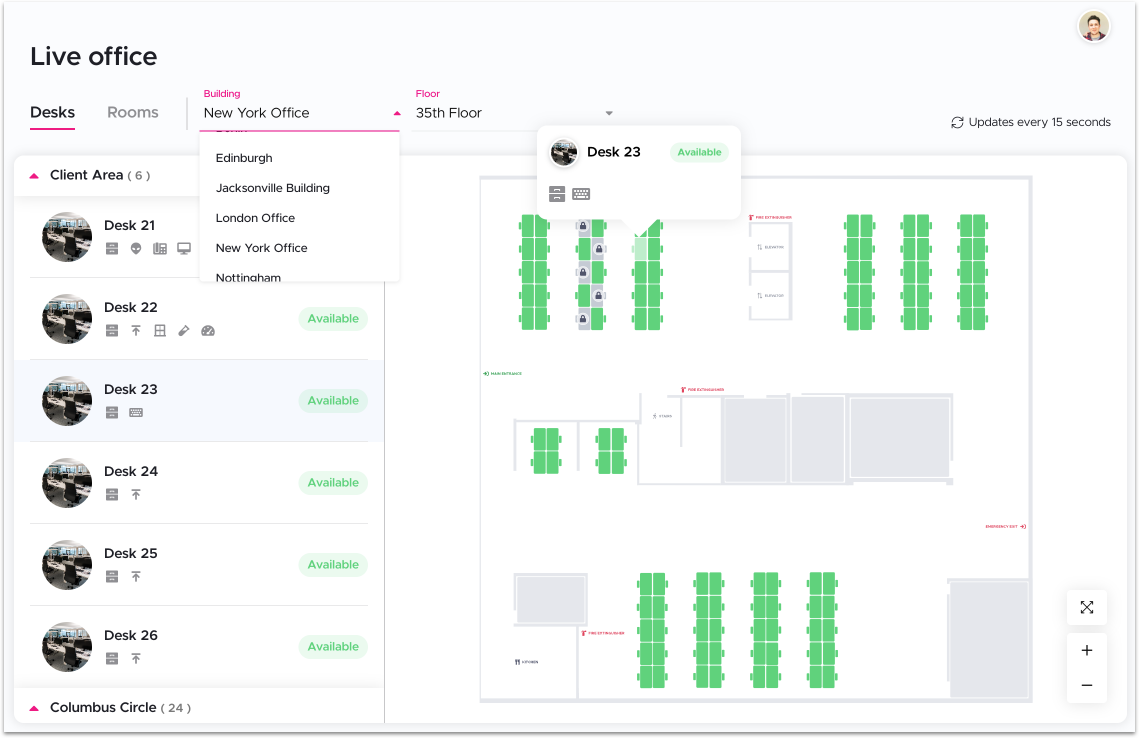Click the refresh icon beside Updates every 15 seconds
Image resolution: width=1139 pixels, height=738 pixels.
tap(957, 123)
